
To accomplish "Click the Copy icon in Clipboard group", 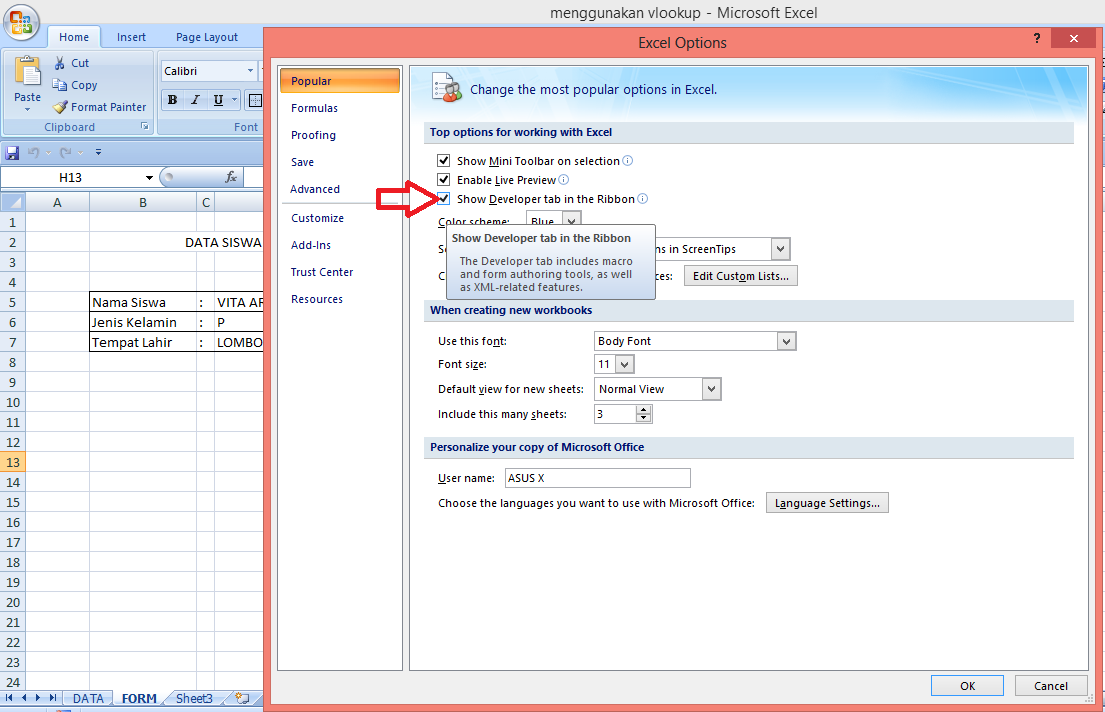I will 60,85.
